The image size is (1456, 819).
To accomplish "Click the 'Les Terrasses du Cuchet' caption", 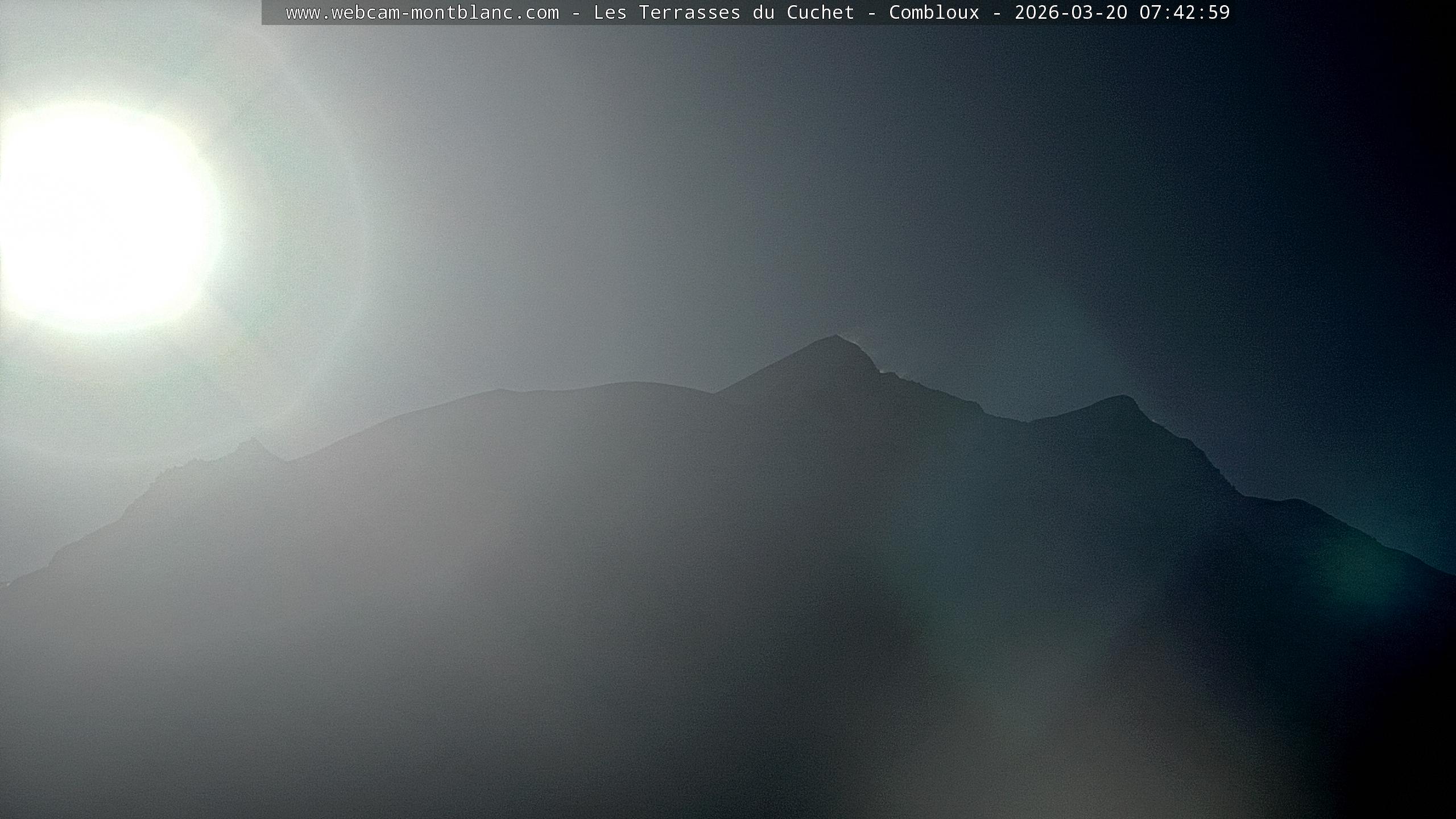I will (723, 13).
